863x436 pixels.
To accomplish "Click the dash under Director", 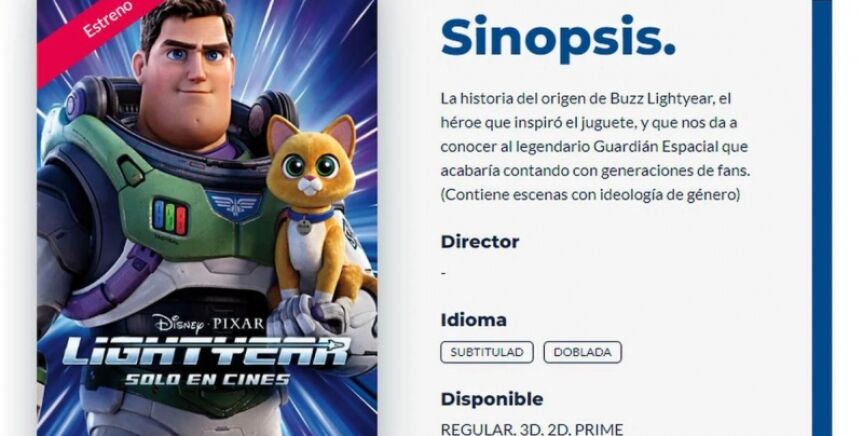I will [x=444, y=273].
